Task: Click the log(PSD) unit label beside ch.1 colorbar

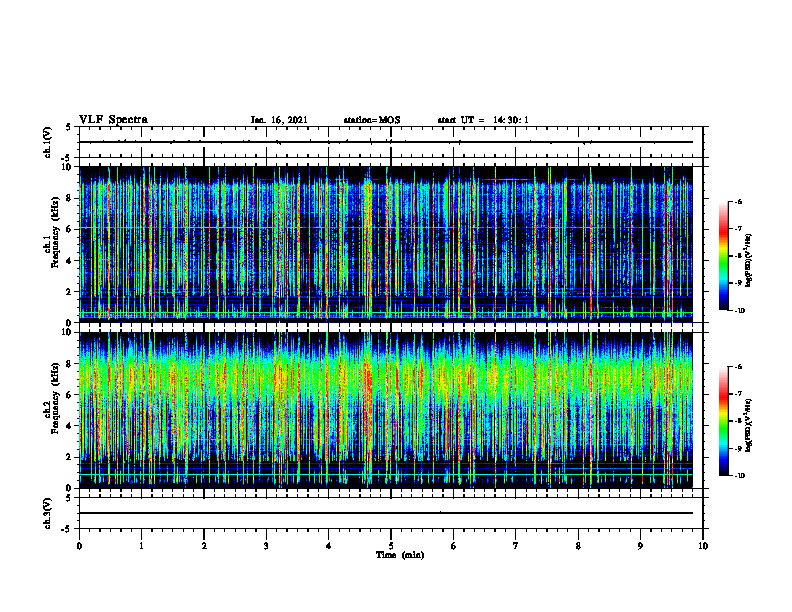Action: [x=749, y=261]
